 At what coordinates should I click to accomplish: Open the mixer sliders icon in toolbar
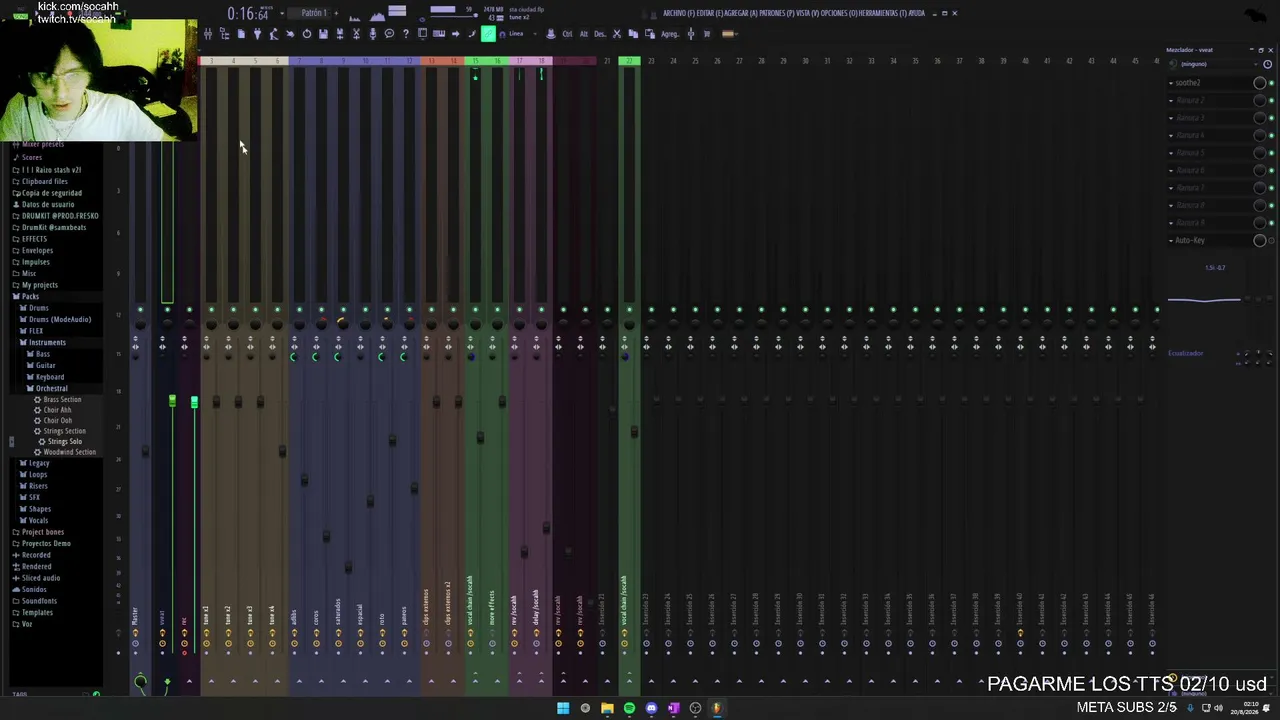click(x=208, y=34)
